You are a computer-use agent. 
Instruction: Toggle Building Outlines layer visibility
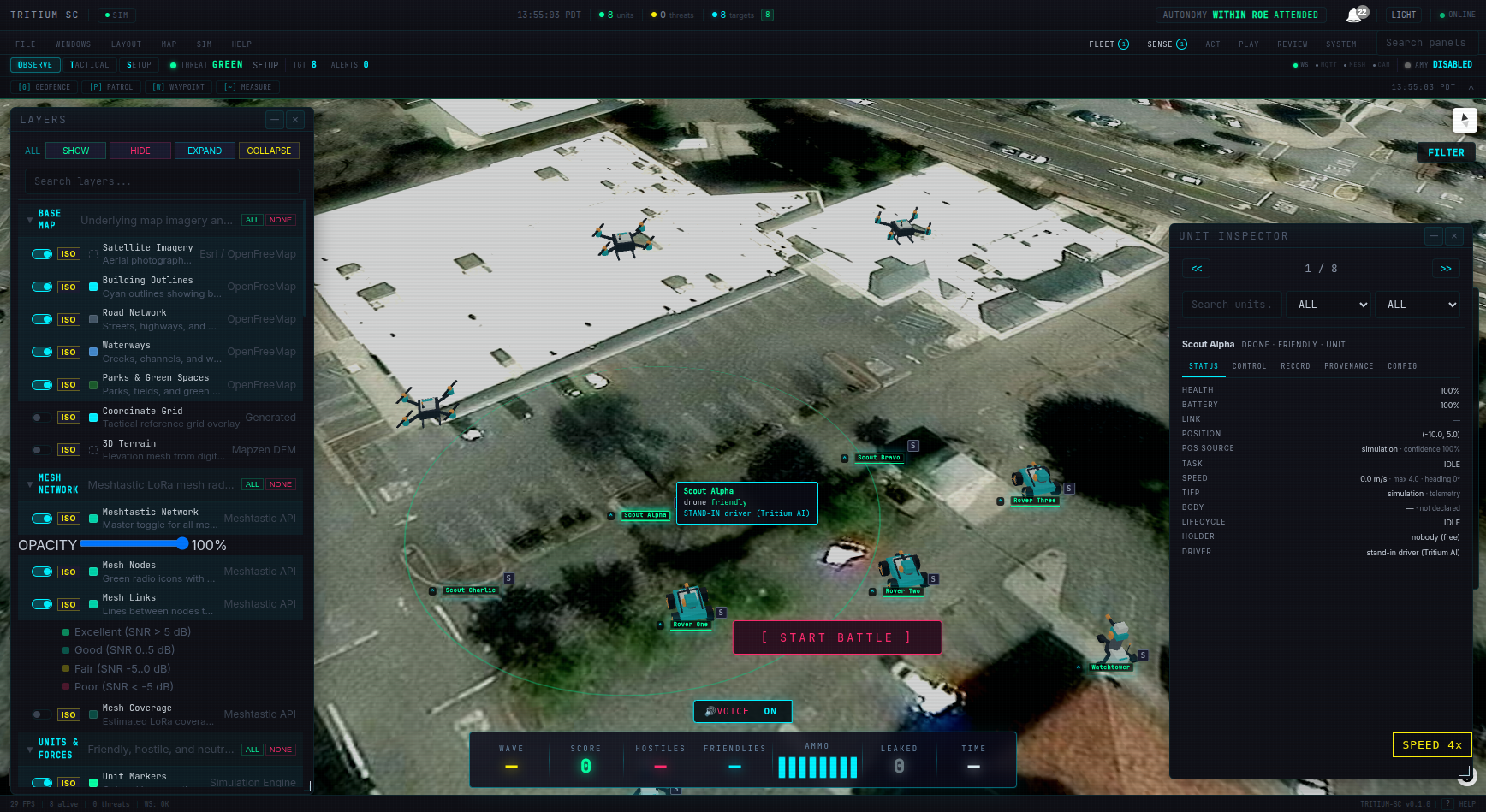42,287
